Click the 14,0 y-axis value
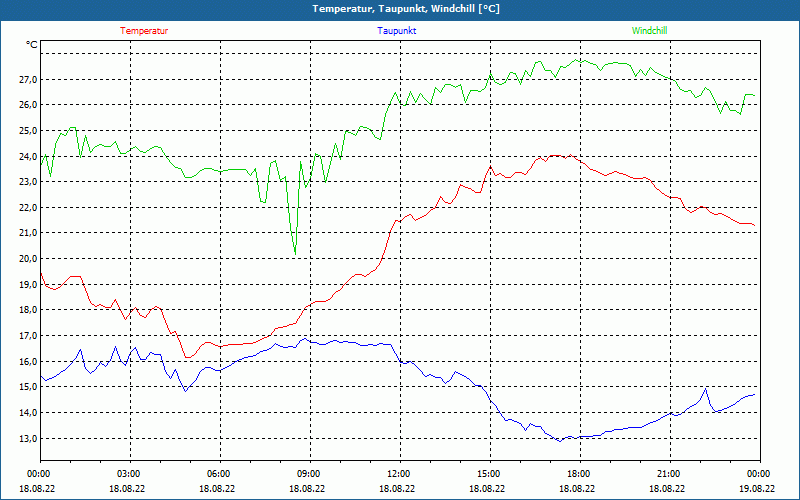This screenshot has width=800, height=500. [x=29, y=413]
